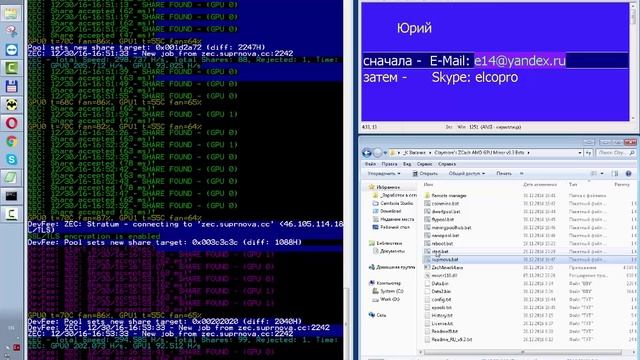Click the horizontal scrollbar under the file list
640x360 pixels.
522,352
